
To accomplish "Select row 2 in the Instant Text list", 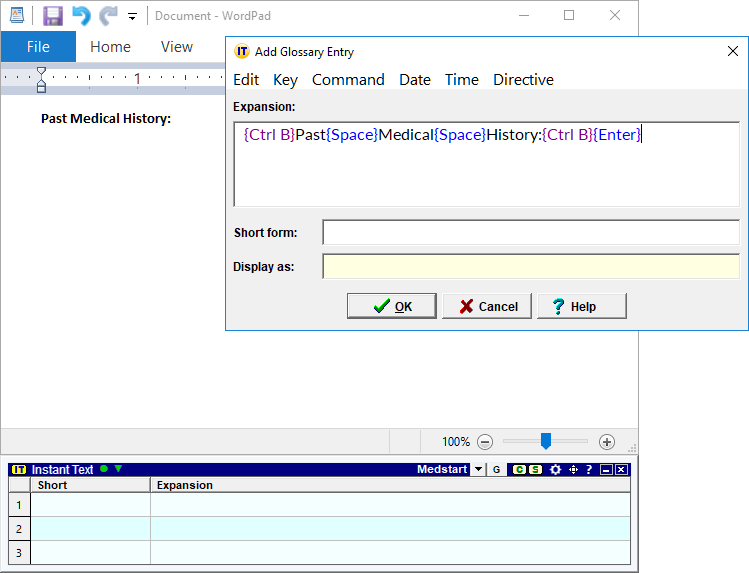I will click(320, 529).
